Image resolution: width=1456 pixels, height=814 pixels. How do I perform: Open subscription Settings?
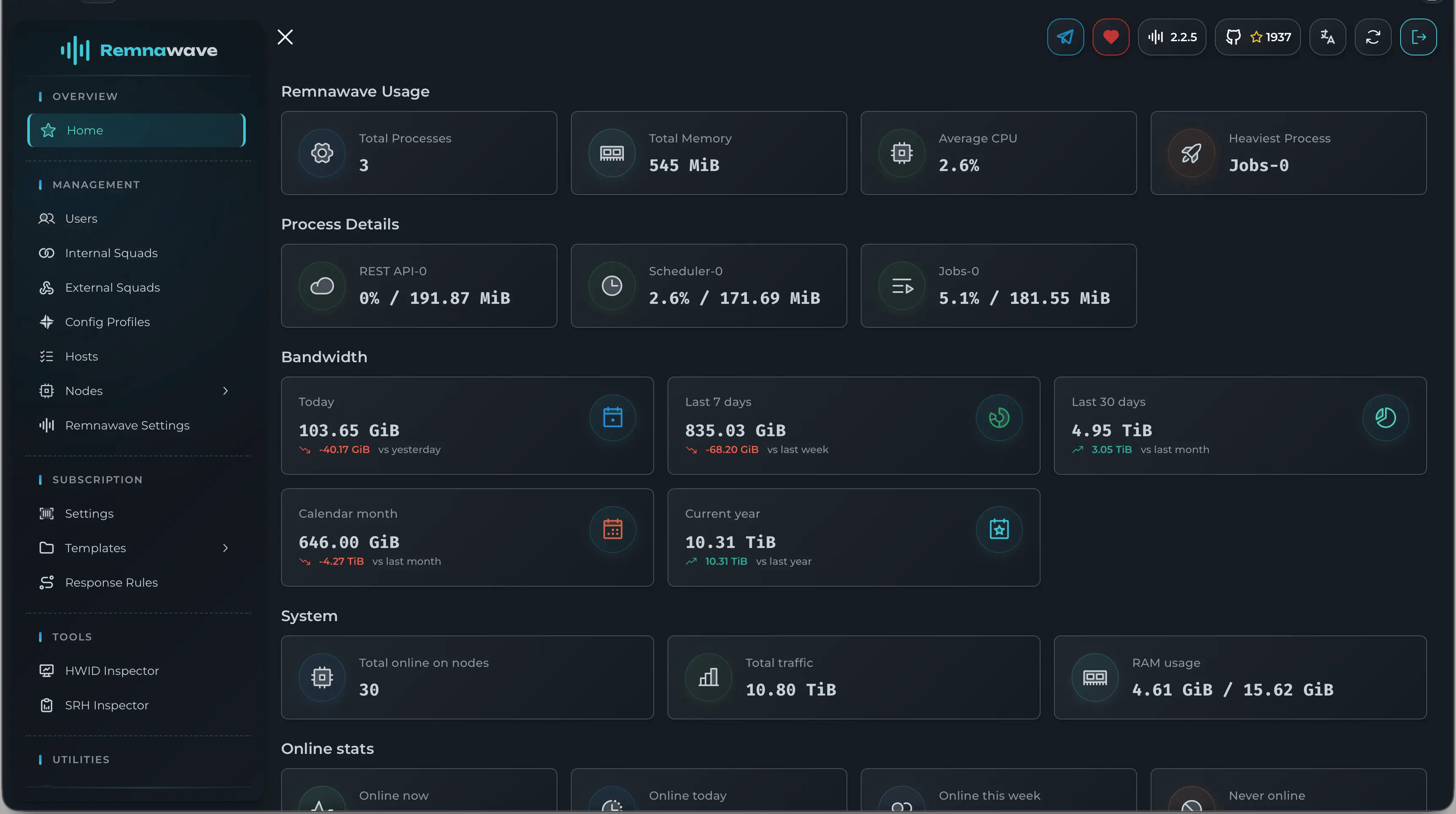[137, 514]
